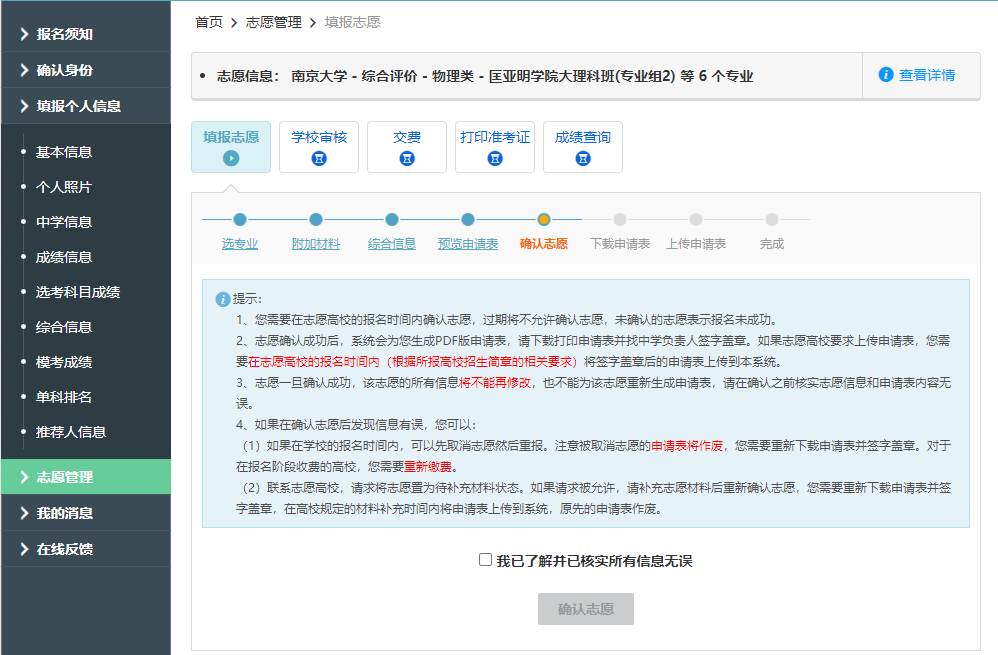The image size is (998, 655).
Task: Open the 预览申请表 step link
Action: 468,244
